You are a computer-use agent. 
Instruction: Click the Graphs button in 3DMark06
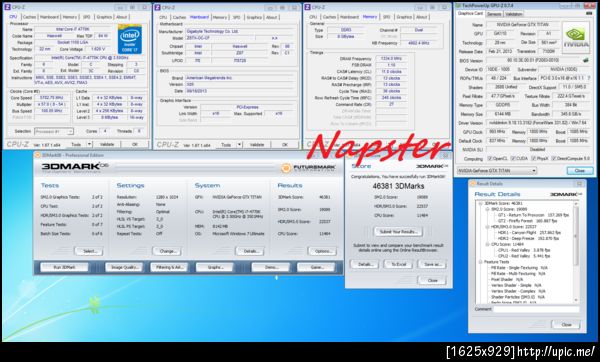[x=215, y=267]
